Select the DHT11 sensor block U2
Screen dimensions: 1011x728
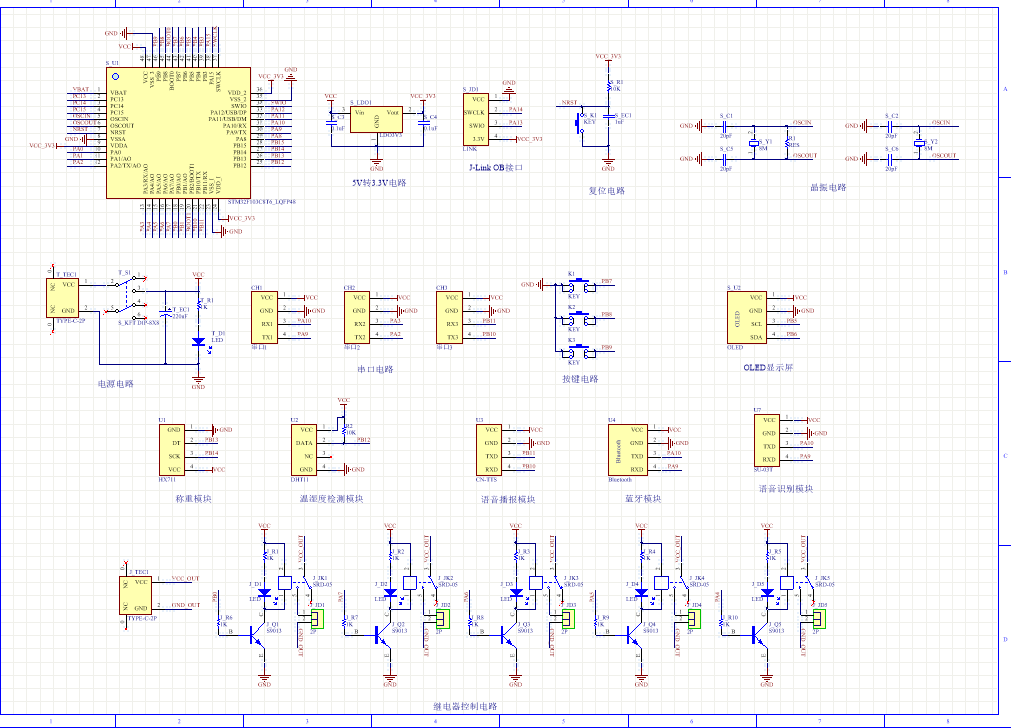coord(306,449)
